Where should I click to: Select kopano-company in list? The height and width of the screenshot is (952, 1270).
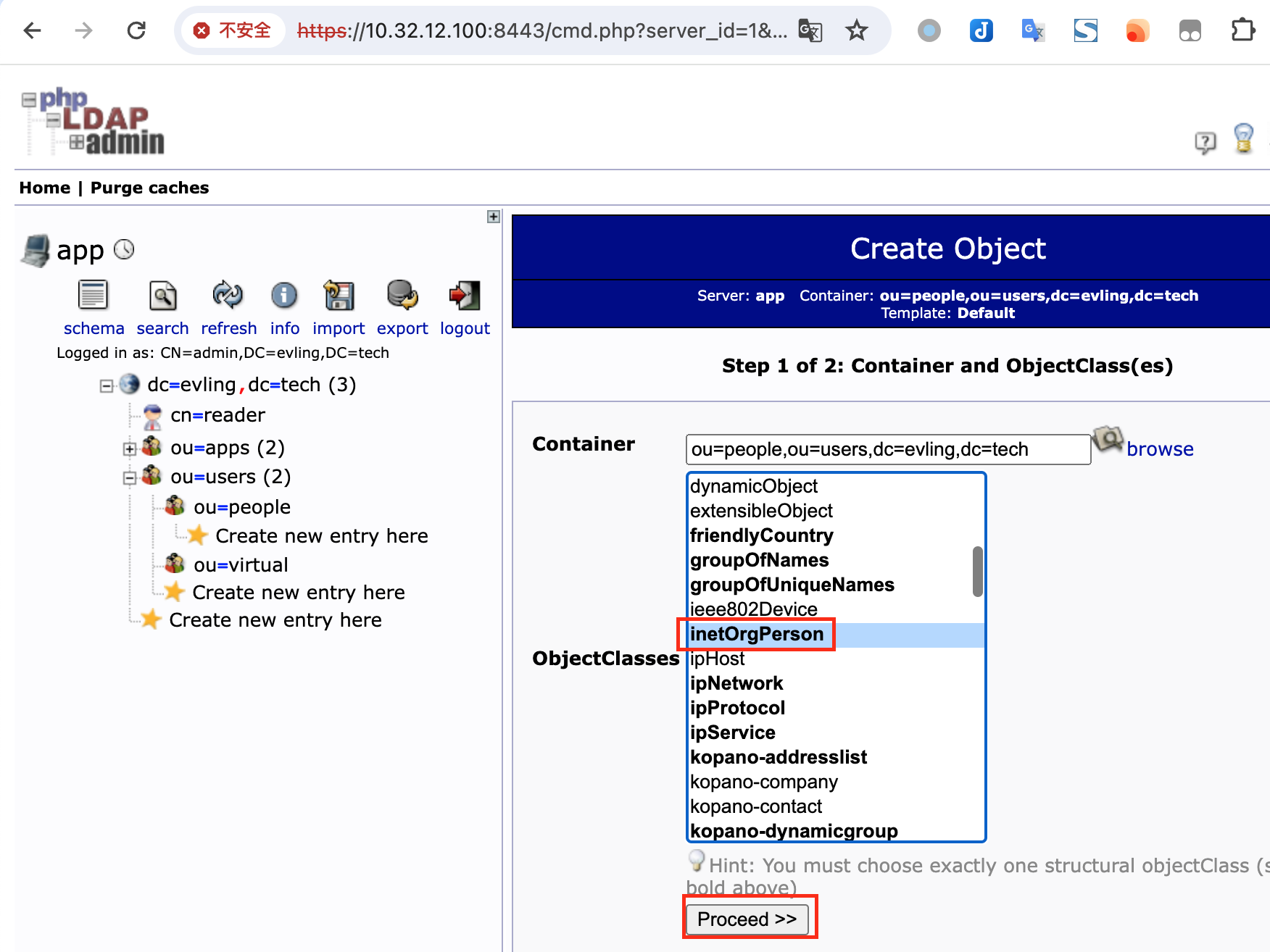tap(836, 782)
